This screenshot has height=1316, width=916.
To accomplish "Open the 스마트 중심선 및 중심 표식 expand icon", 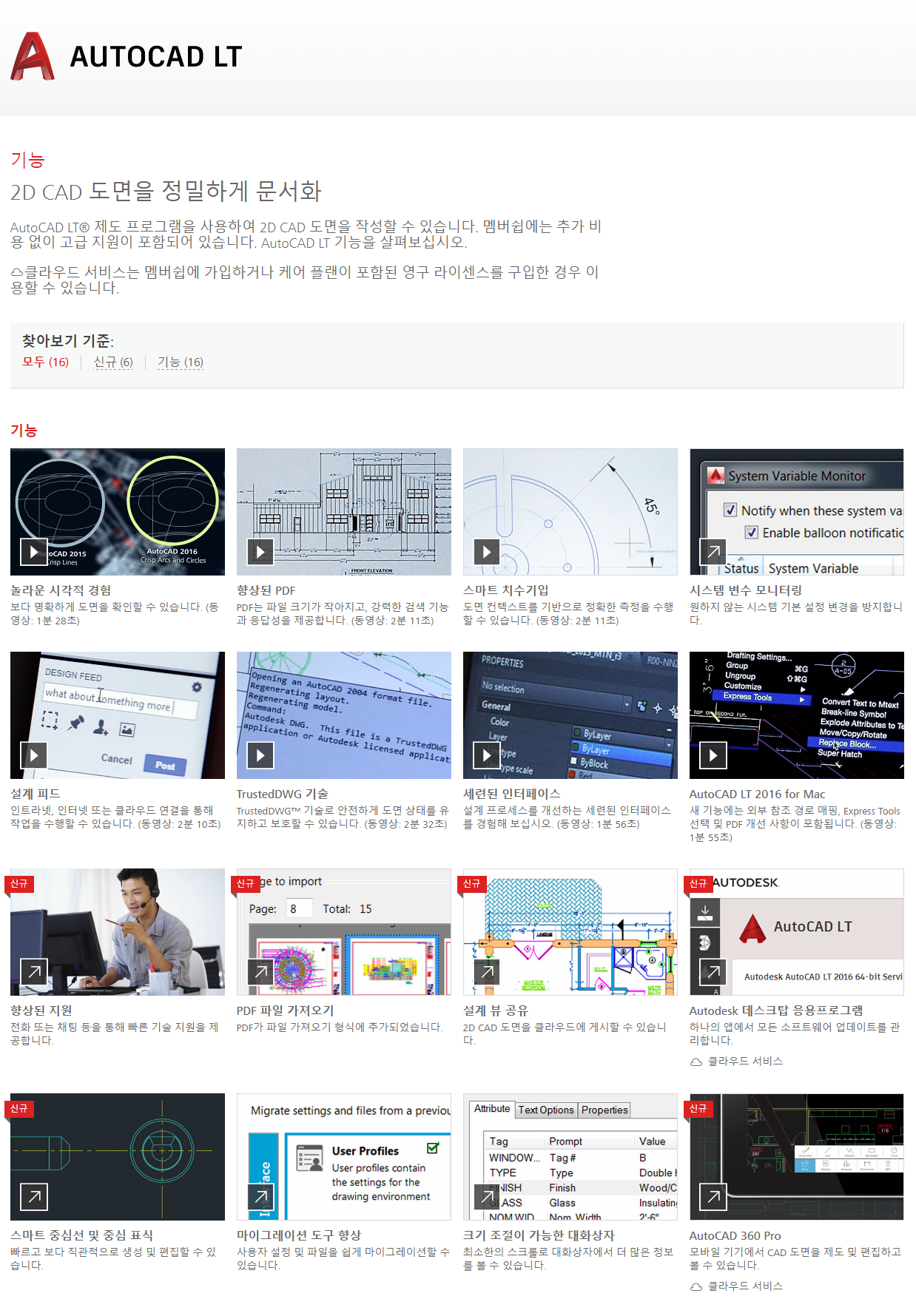I will pos(34,1197).
